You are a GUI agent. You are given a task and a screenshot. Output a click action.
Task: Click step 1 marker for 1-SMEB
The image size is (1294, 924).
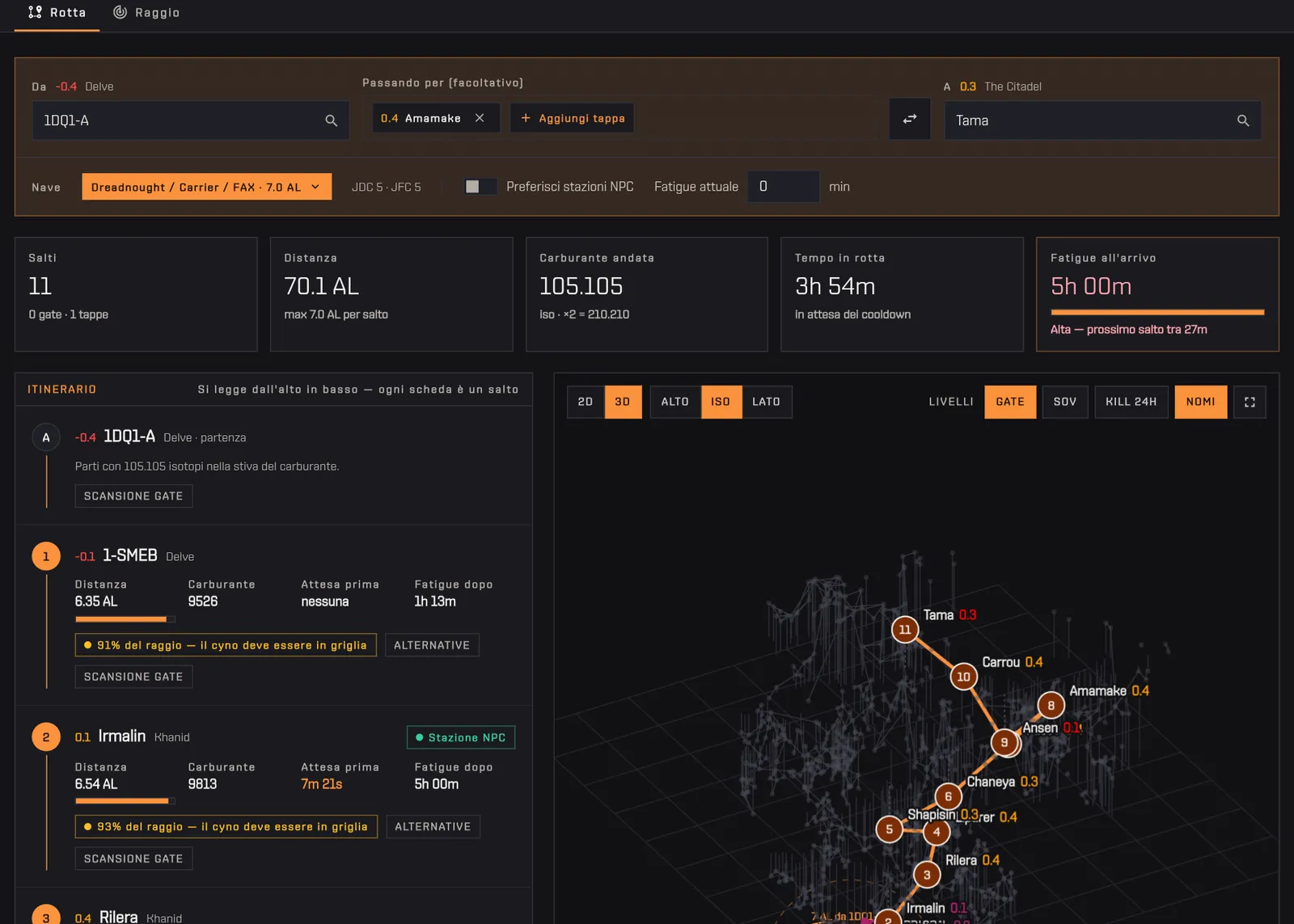[x=46, y=556]
